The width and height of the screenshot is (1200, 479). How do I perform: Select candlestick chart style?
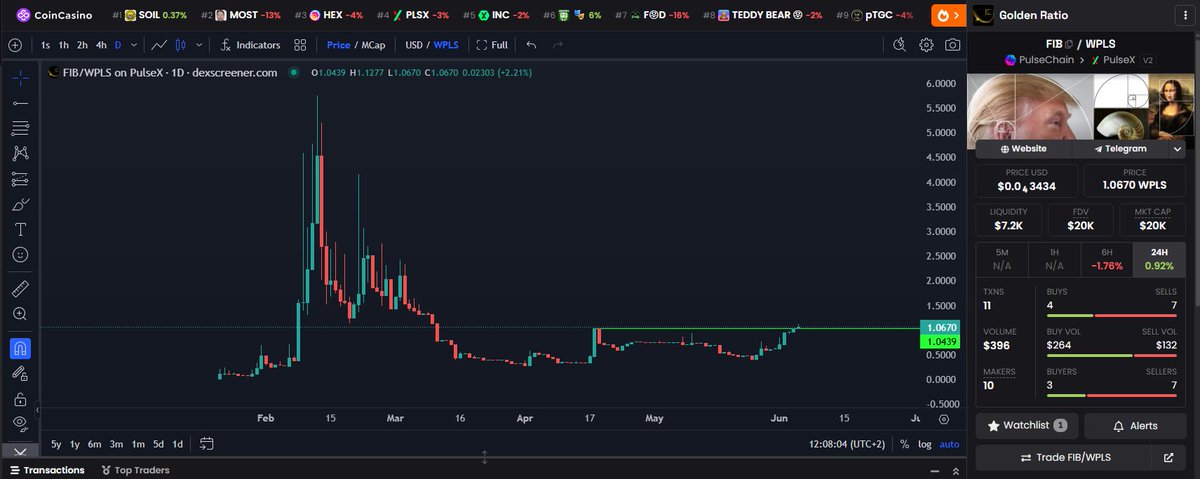(x=180, y=45)
